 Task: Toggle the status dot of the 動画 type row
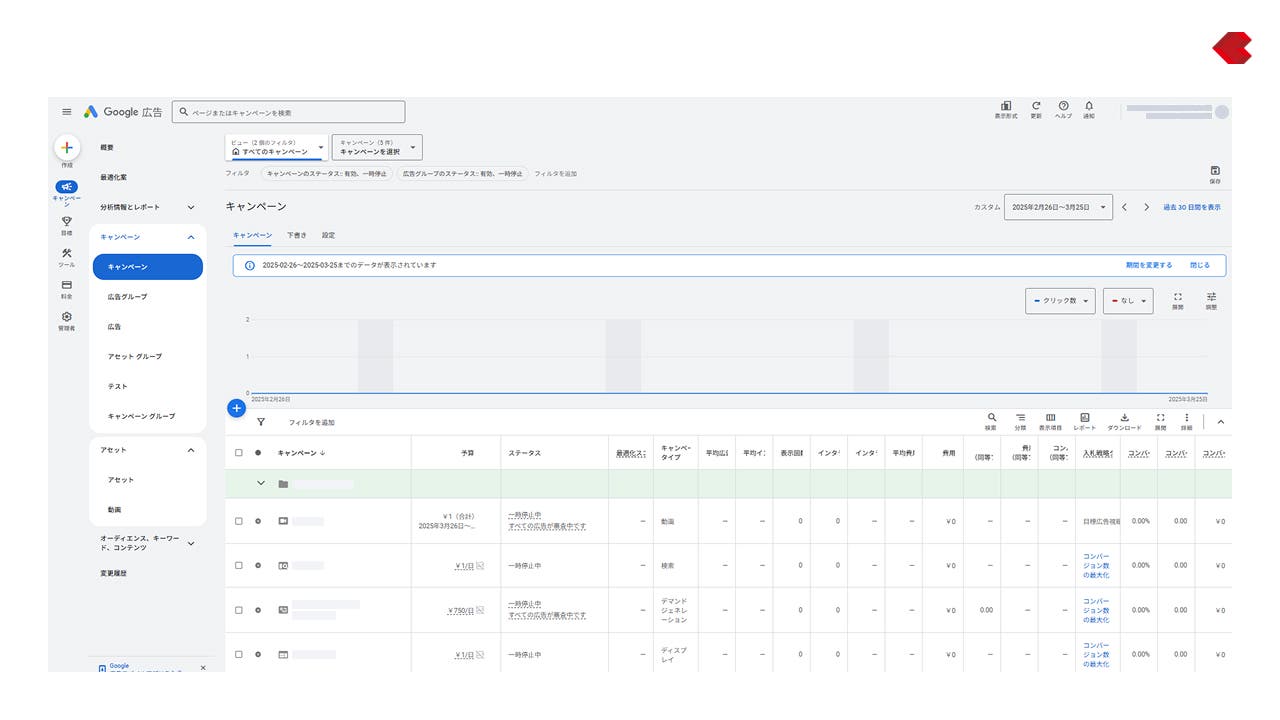(x=258, y=521)
